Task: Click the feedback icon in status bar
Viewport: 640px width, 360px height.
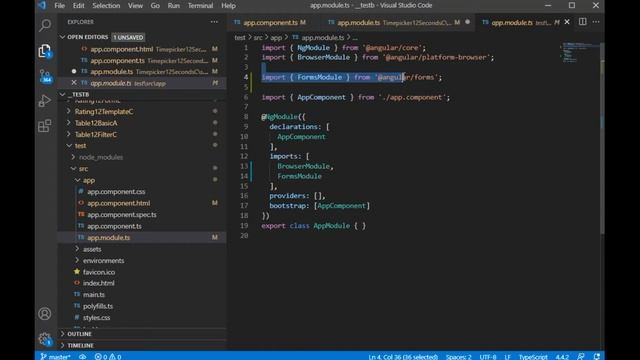Action: [581, 356]
